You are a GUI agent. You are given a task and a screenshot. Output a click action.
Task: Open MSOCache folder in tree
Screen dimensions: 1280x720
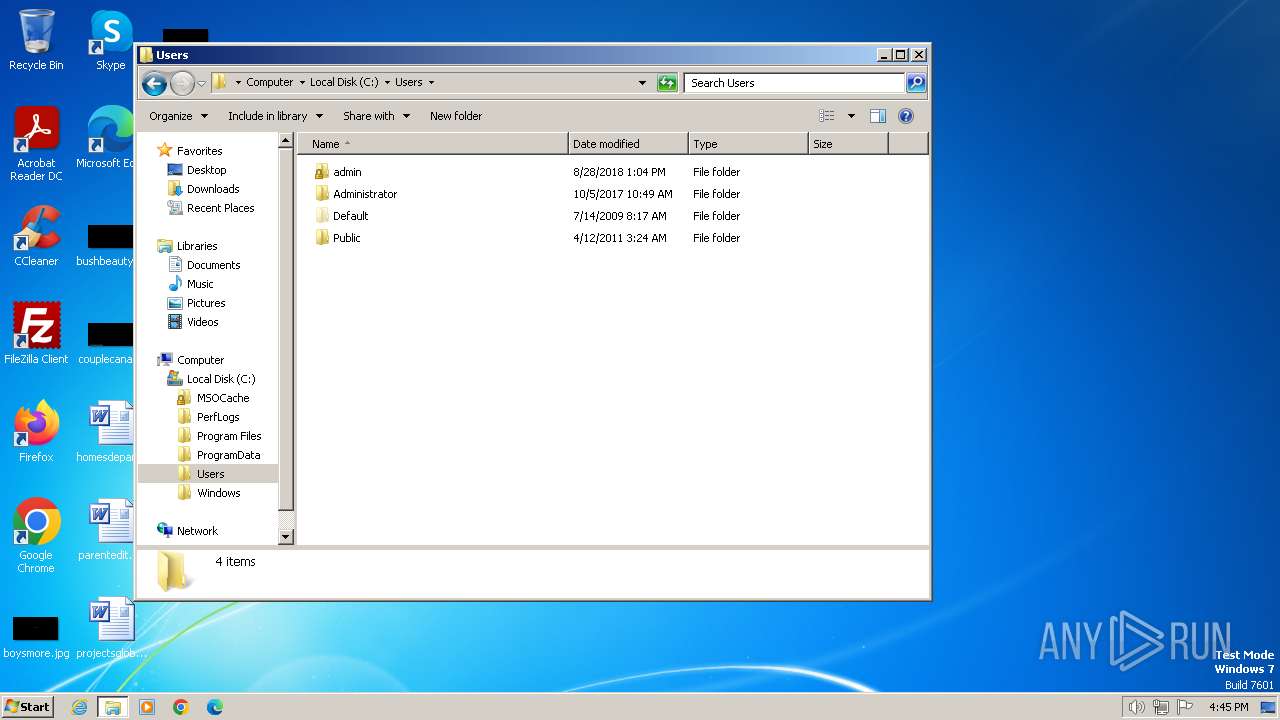pyautogui.click(x=223, y=398)
